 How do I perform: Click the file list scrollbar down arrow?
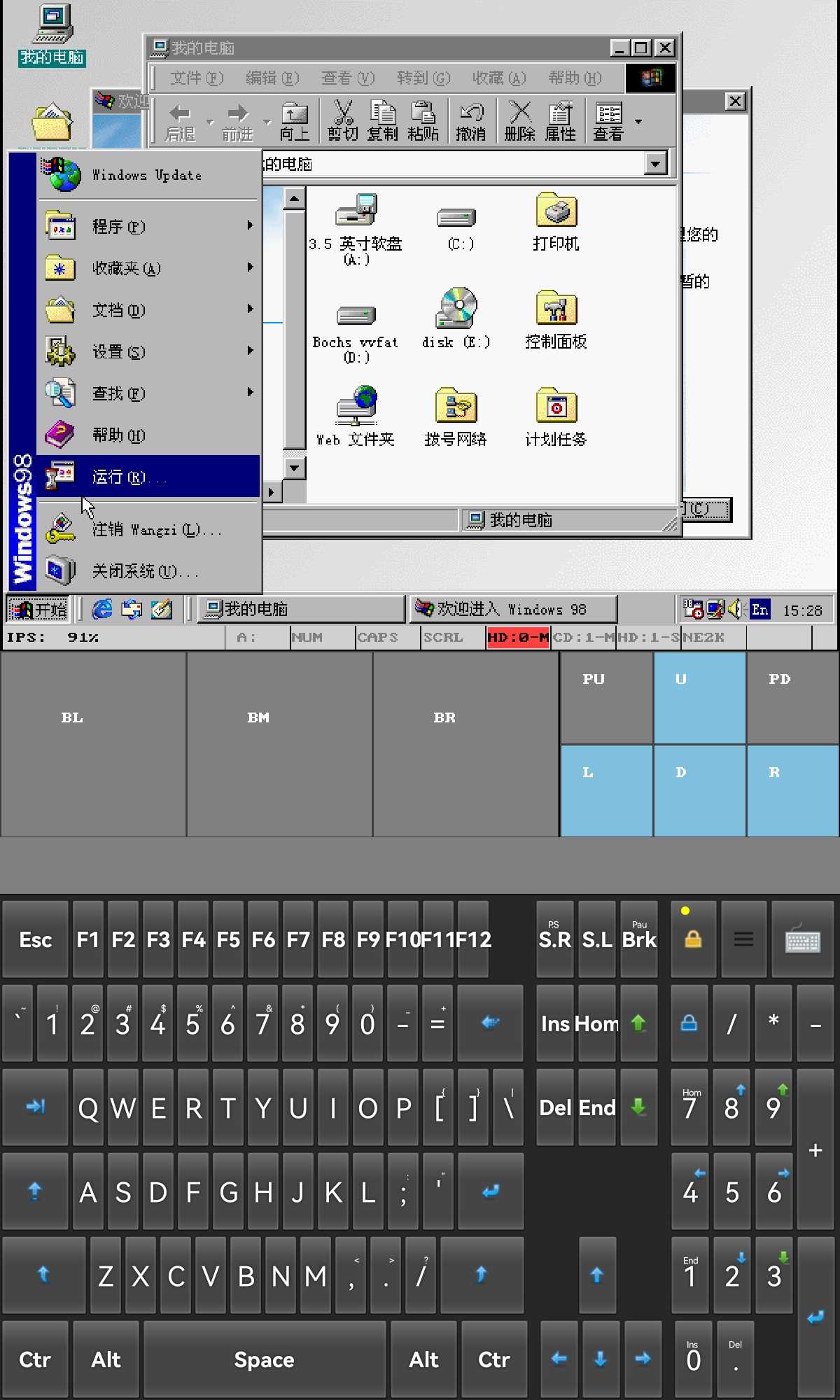point(295,467)
